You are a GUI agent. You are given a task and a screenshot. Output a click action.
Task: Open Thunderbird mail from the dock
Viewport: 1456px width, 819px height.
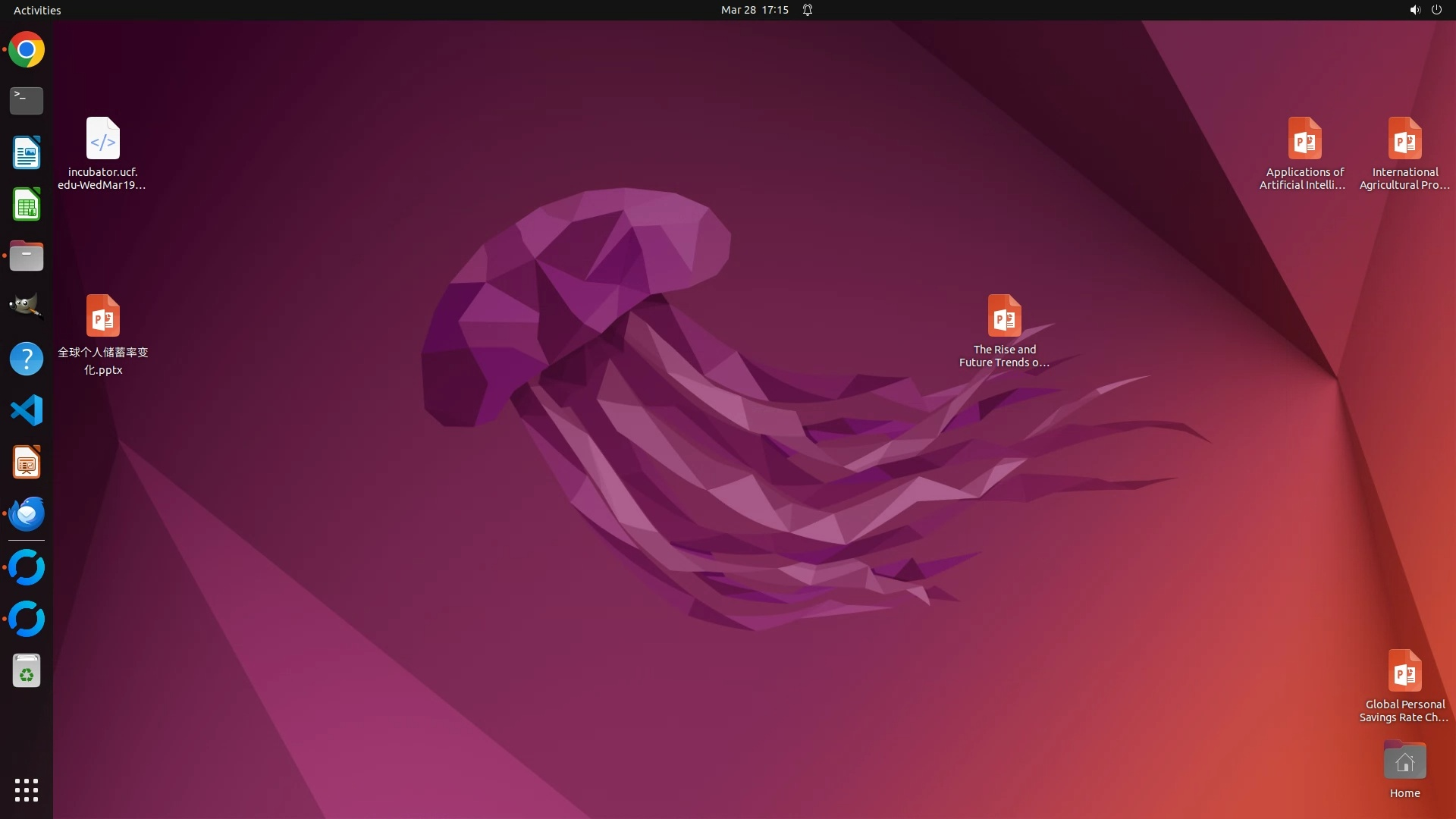(27, 513)
